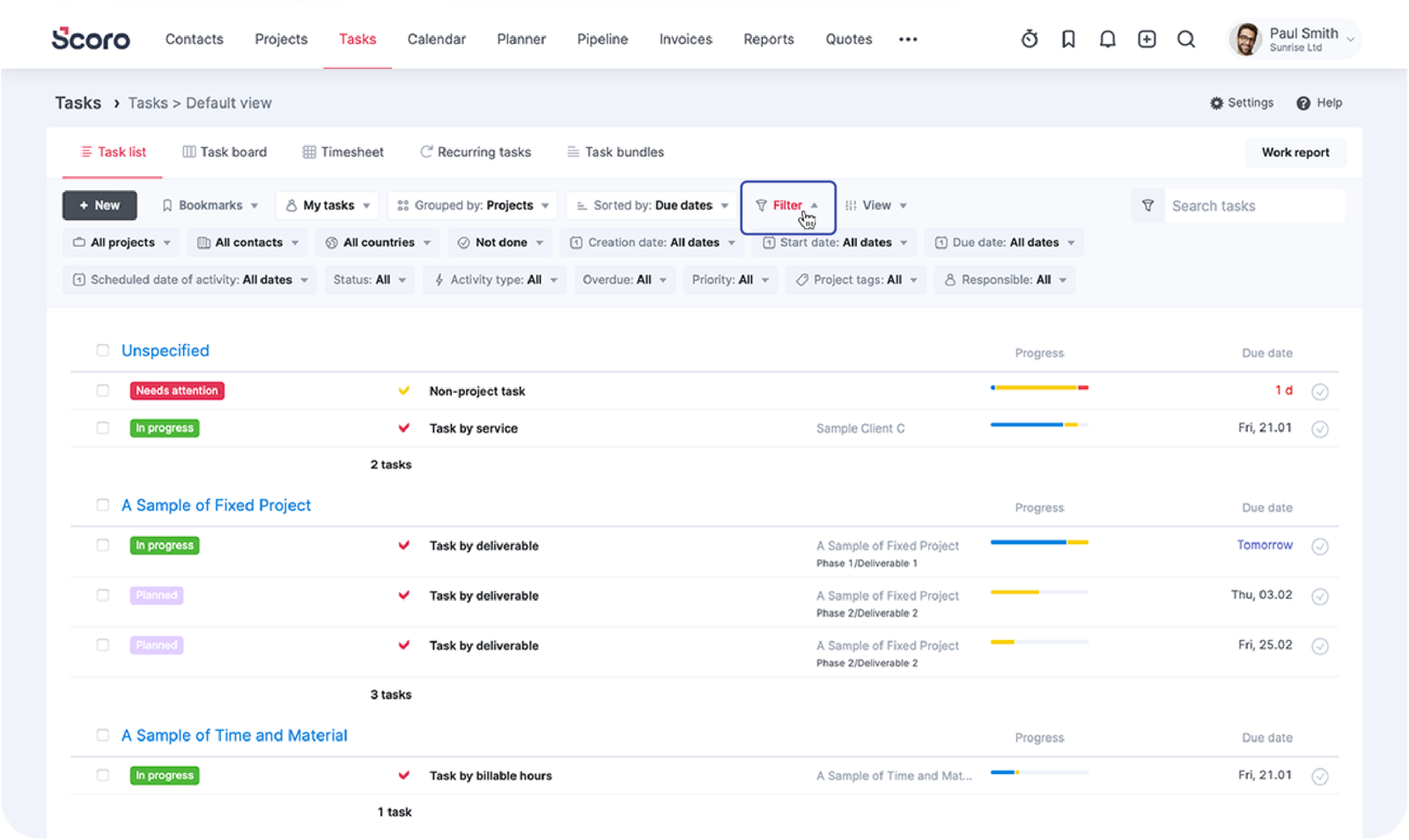This screenshot has height=840, width=1409.
Task: Click the filter funnel next to Search tasks
Action: click(1147, 205)
